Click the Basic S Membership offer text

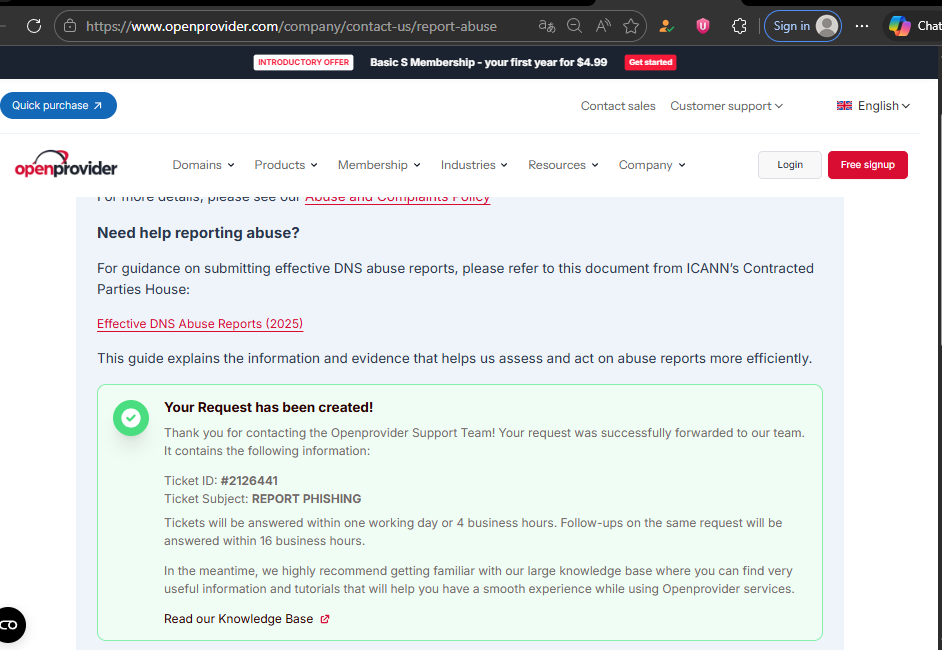pyautogui.click(x=488, y=62)
